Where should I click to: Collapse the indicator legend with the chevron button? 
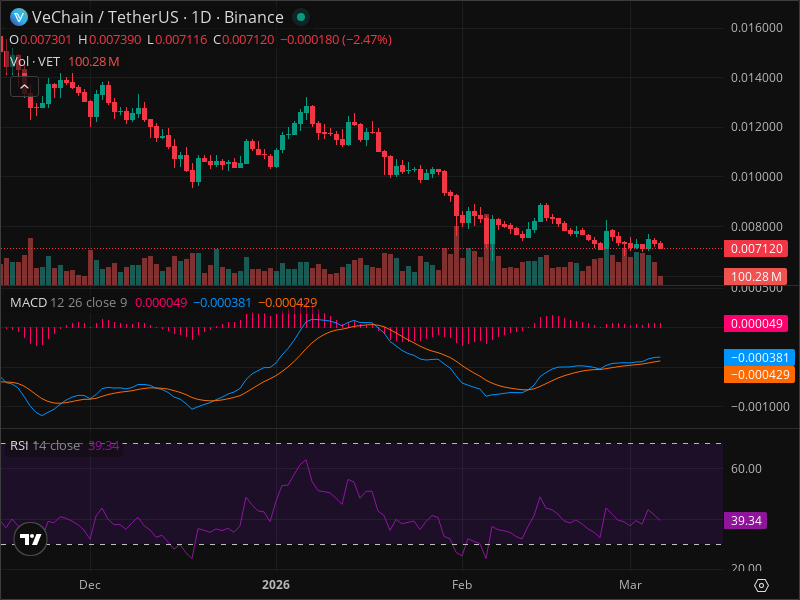pos(24,87)
